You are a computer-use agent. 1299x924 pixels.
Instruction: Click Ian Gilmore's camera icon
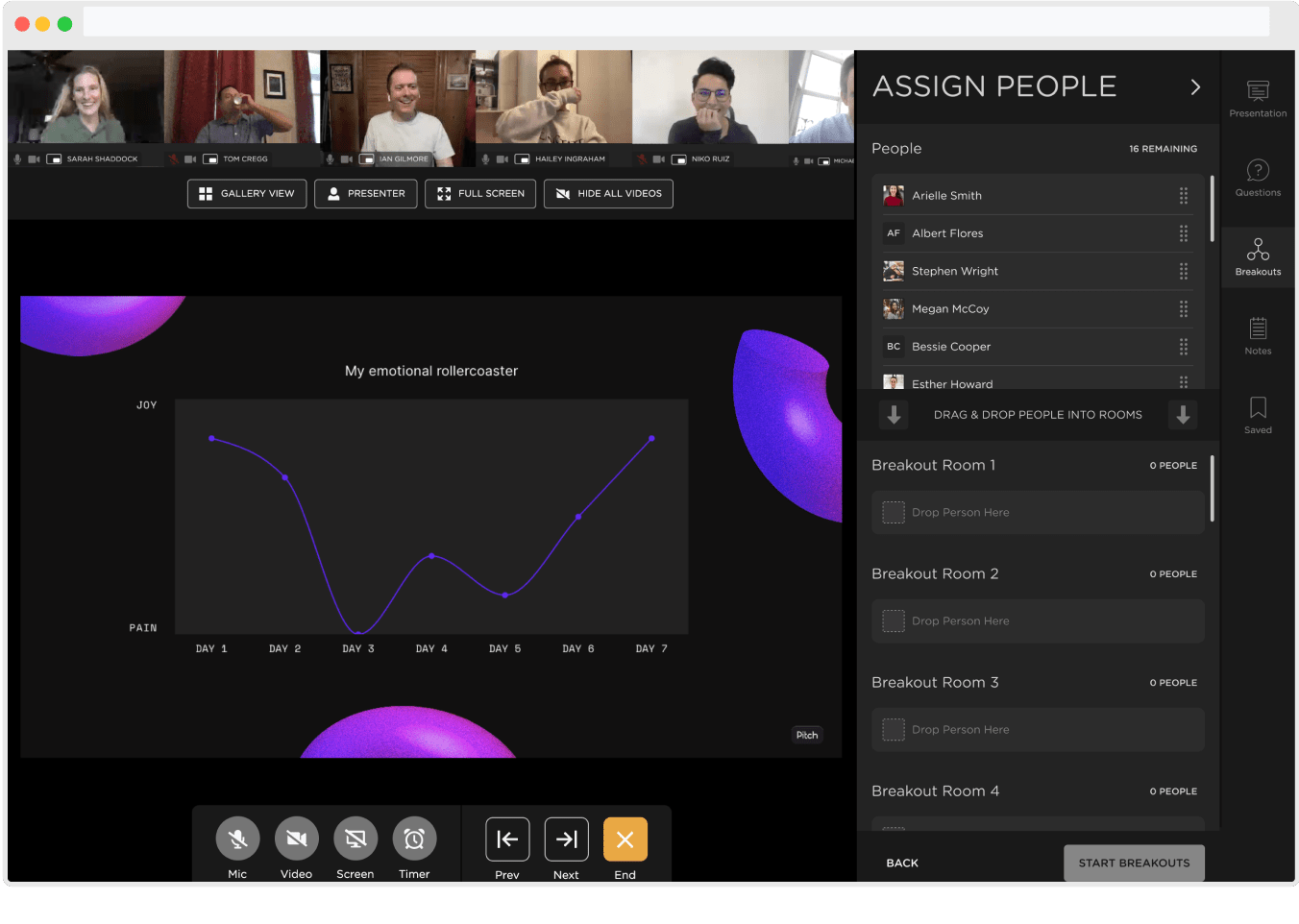coord(347,158)
